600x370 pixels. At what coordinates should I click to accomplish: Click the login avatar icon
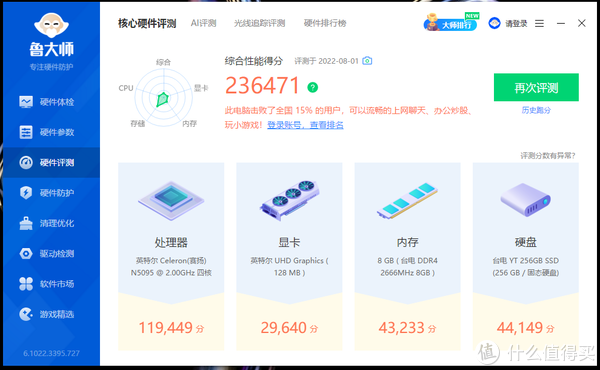494,23
